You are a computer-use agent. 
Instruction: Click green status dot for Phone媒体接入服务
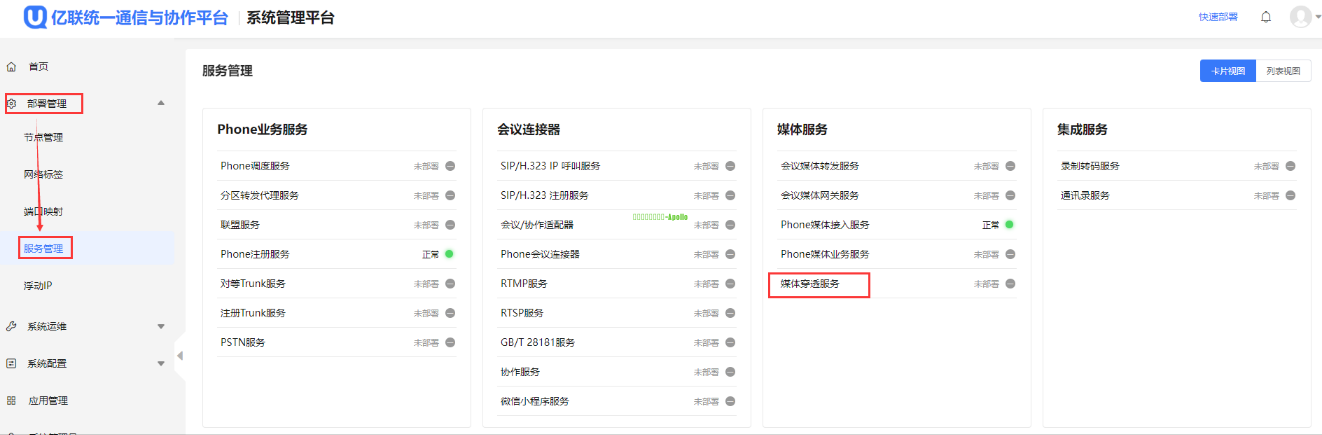point(1010,225)
